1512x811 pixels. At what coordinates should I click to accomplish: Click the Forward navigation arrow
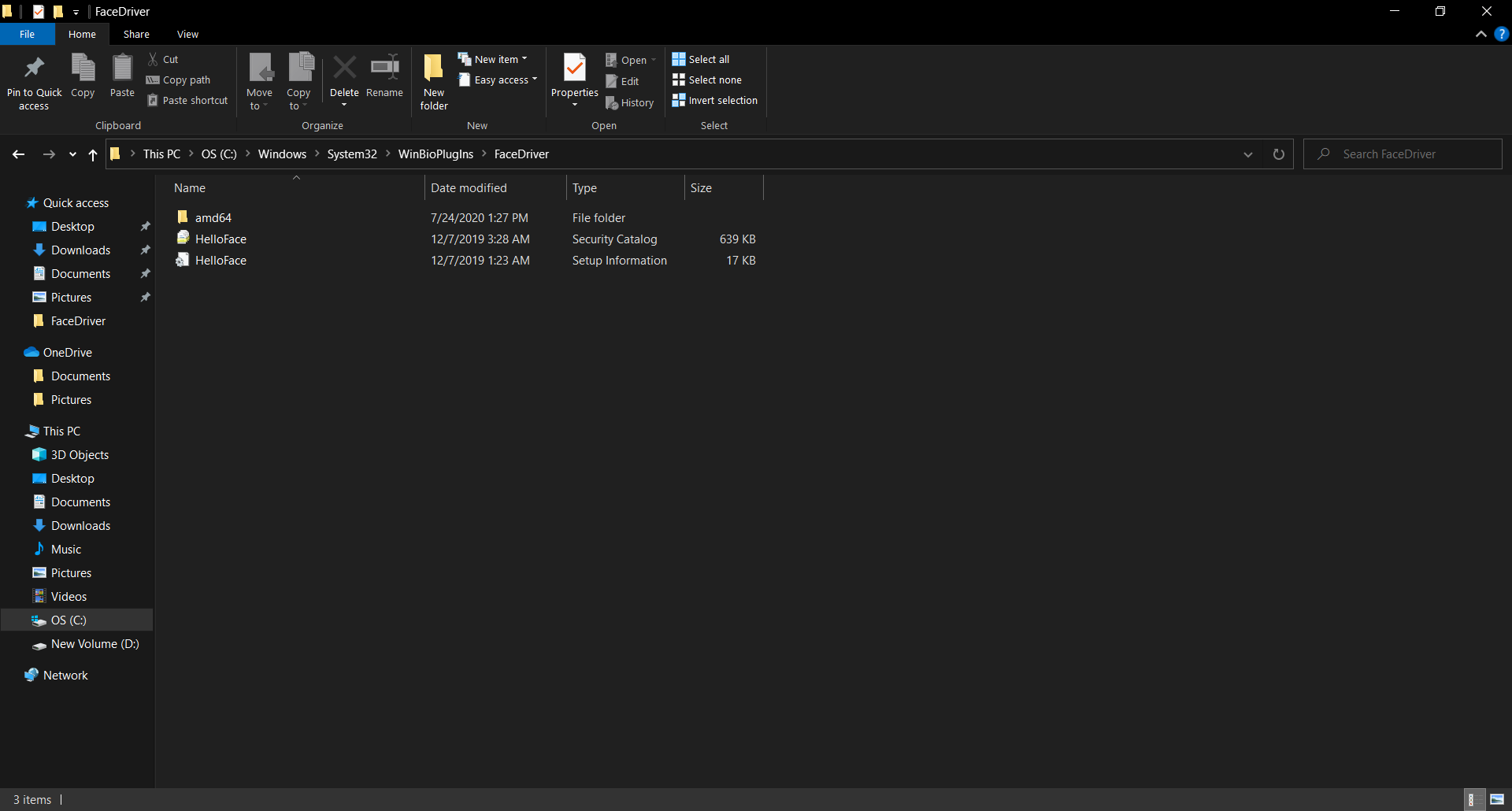click(49, 154)
